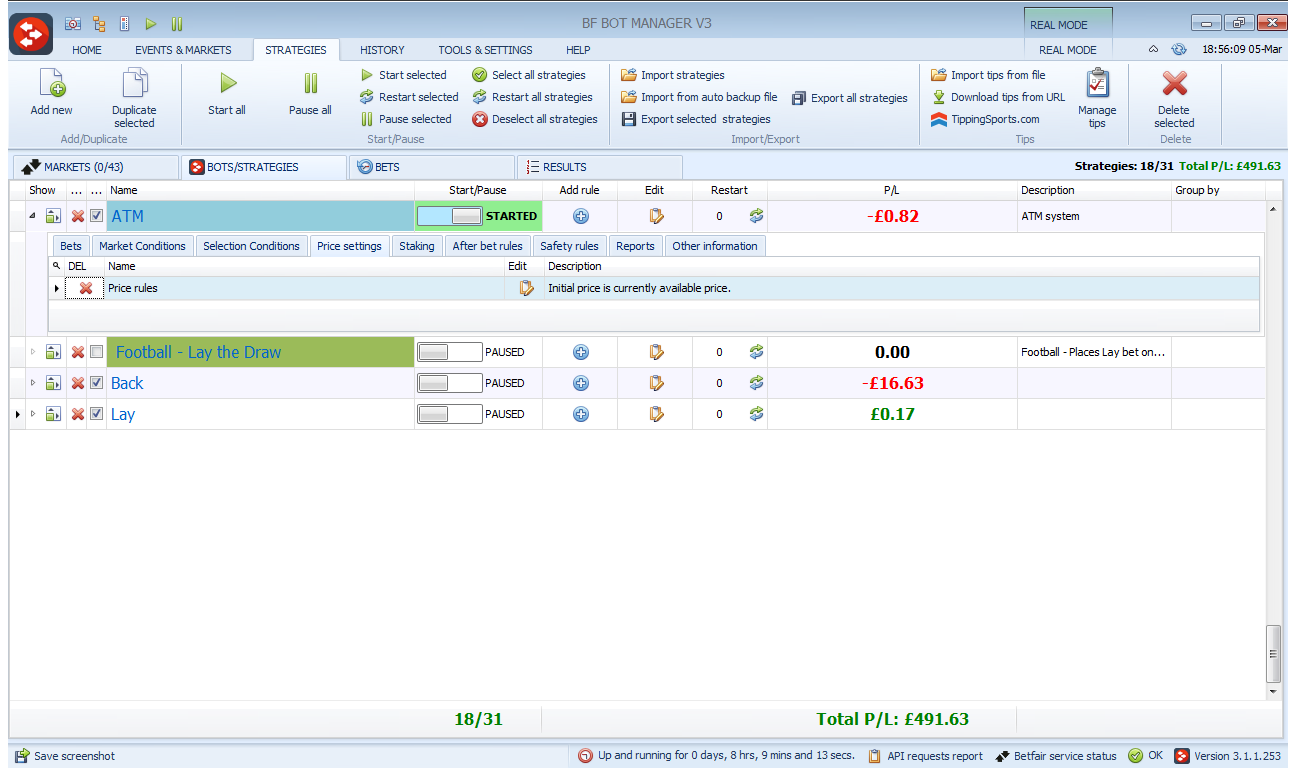Edit the Back strategy
The image size is (1296, 776).
coord(656,383)
